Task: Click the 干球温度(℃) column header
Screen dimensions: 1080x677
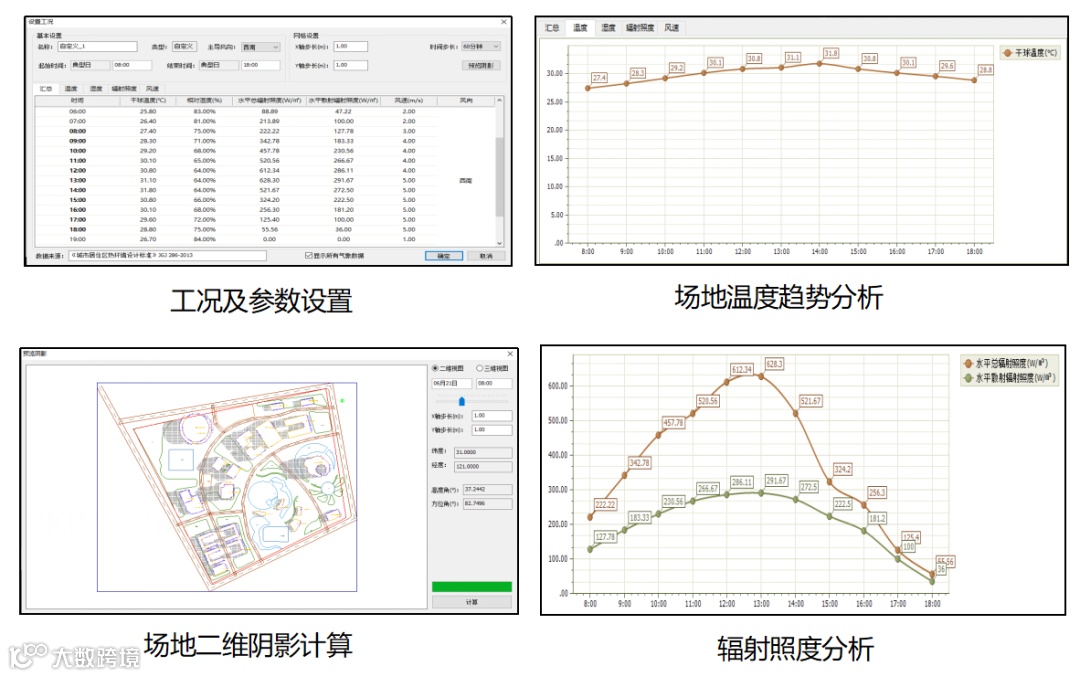Action: [x=148, y=101]
